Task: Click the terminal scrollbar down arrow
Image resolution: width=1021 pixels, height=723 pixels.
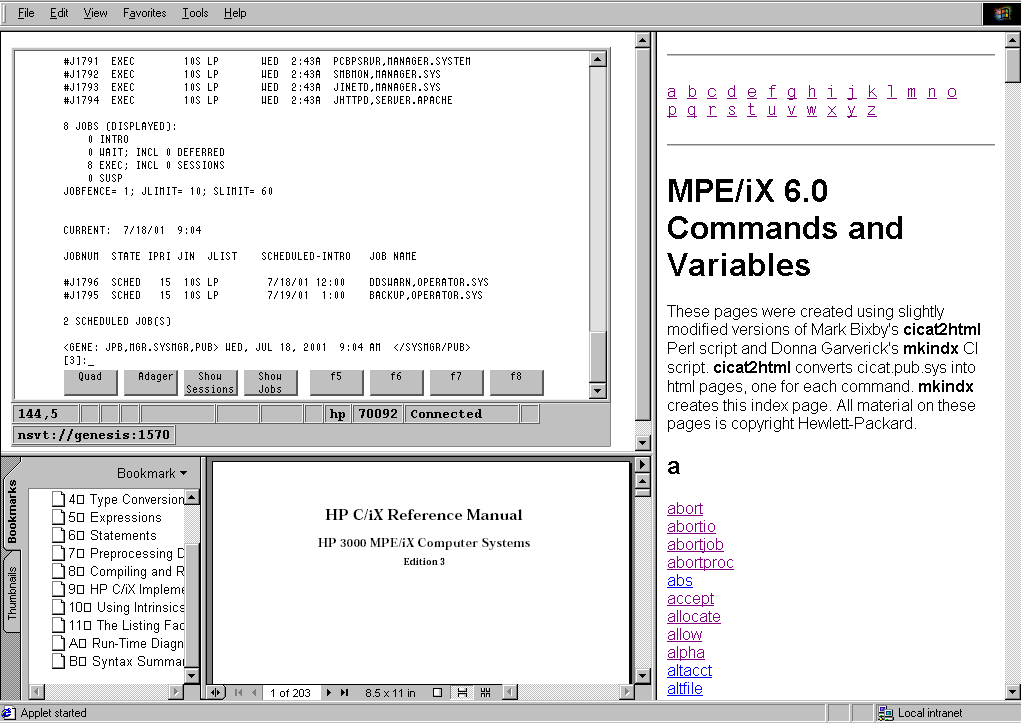Action: tap(598, 390)
